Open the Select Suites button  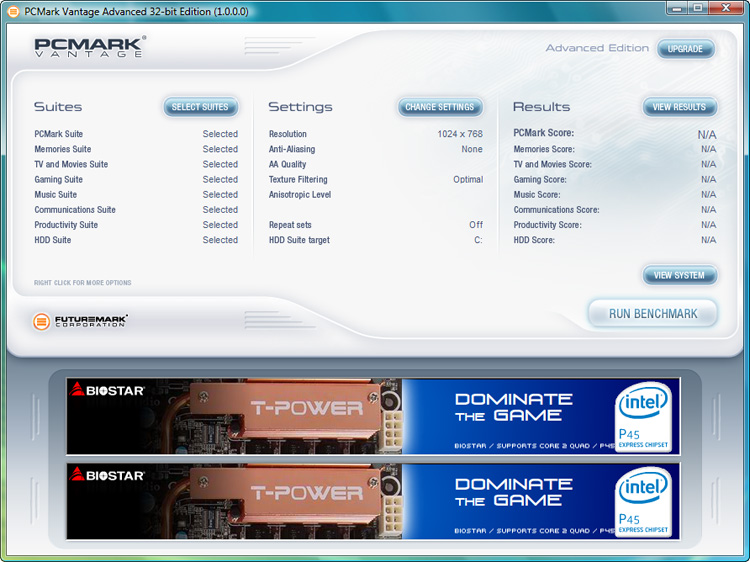(200, 107)
